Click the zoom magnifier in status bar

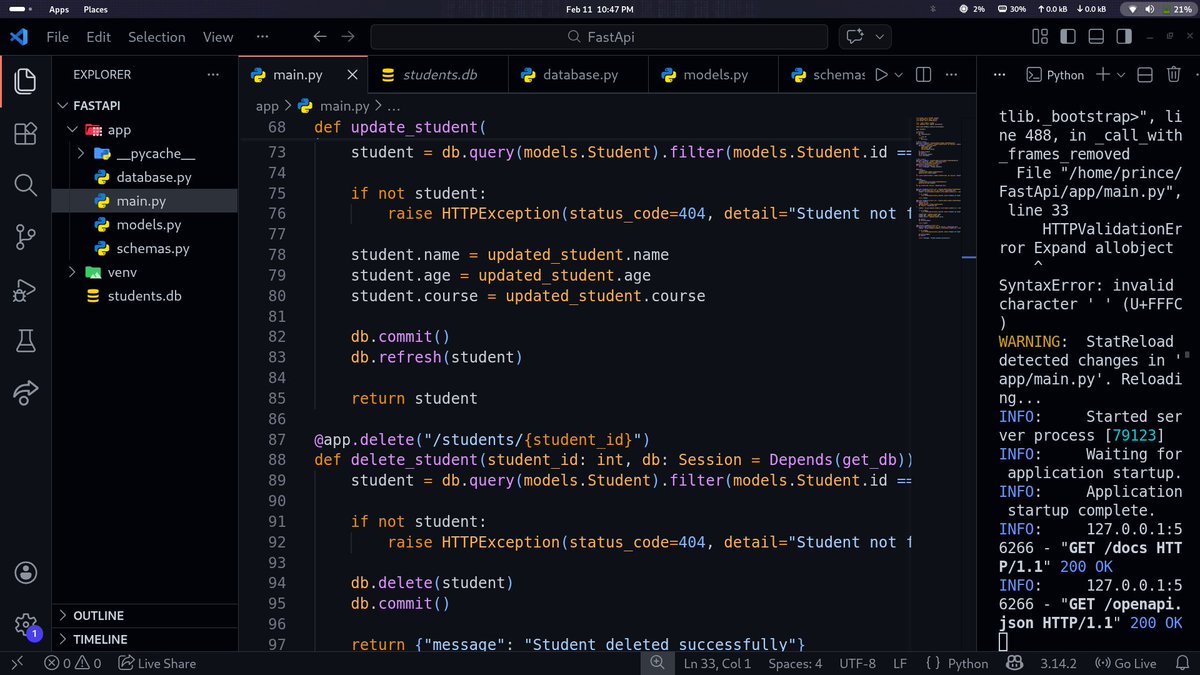point(657,662)
